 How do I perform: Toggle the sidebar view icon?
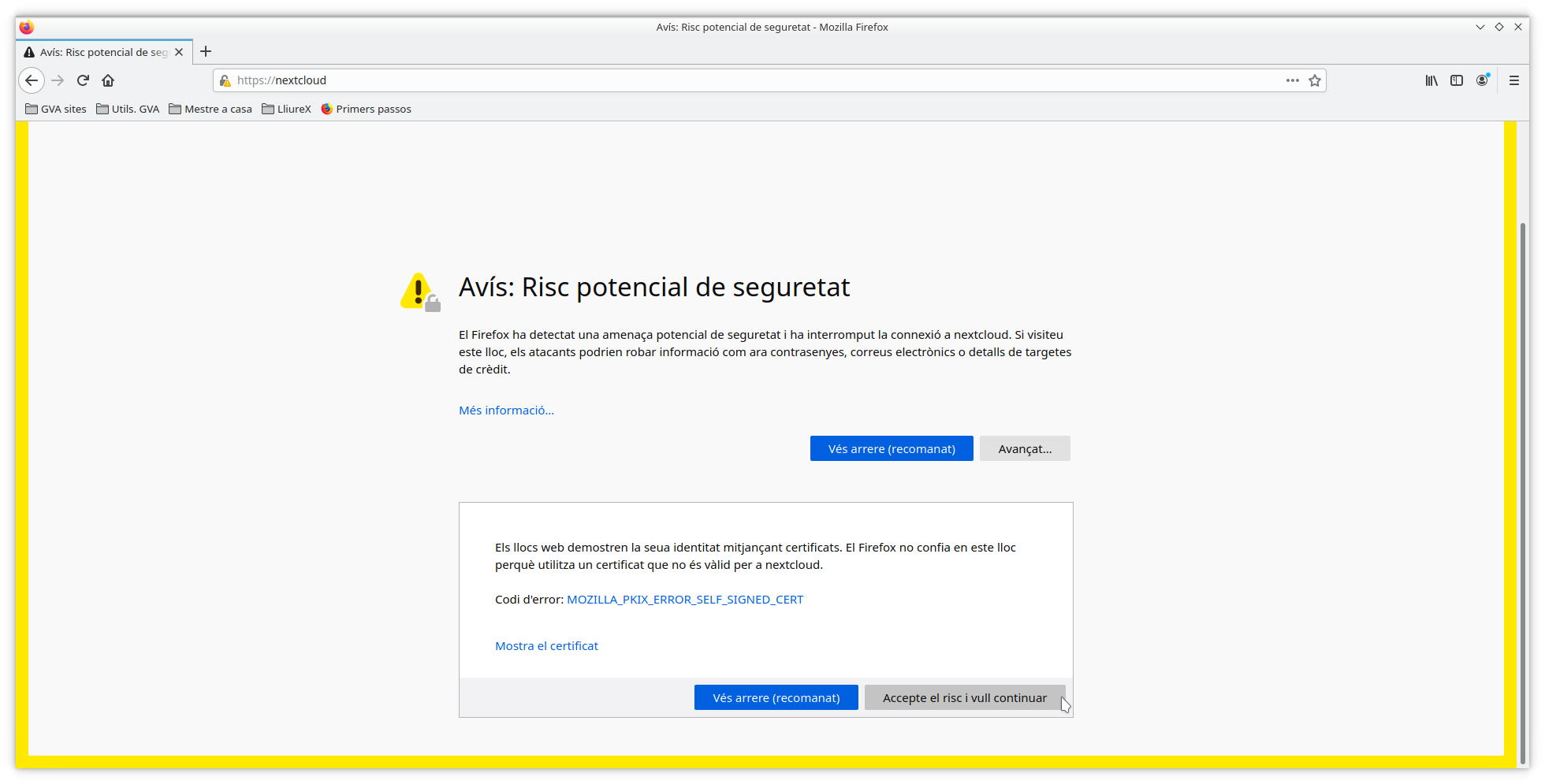pyautogui.click(x=1456, y=80)
